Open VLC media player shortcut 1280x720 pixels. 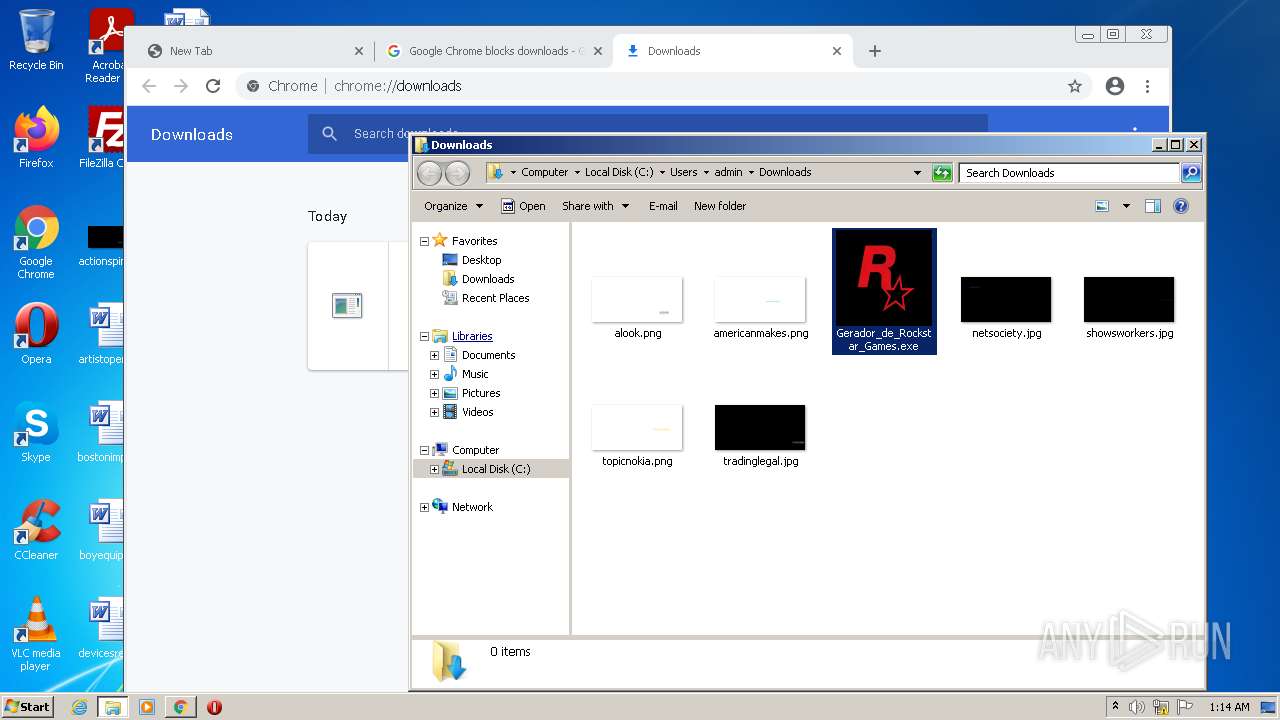click(x=36, y=634)
